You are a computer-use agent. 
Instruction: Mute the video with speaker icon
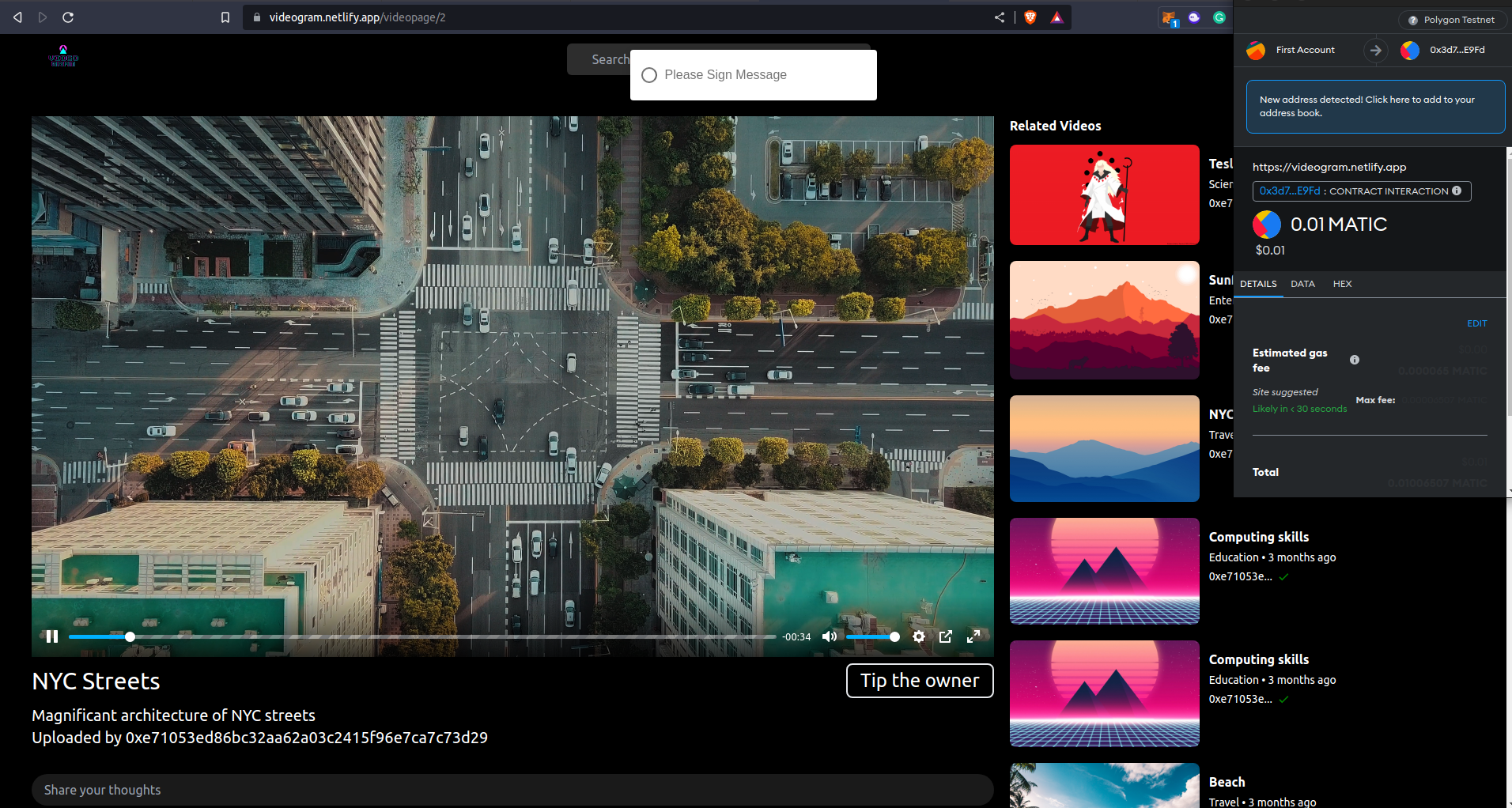coord(830,636)
